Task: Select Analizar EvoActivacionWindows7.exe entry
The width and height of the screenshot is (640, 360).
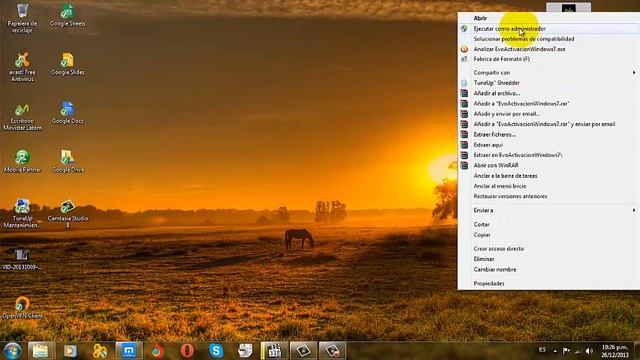Action: [x=548, y=49]
